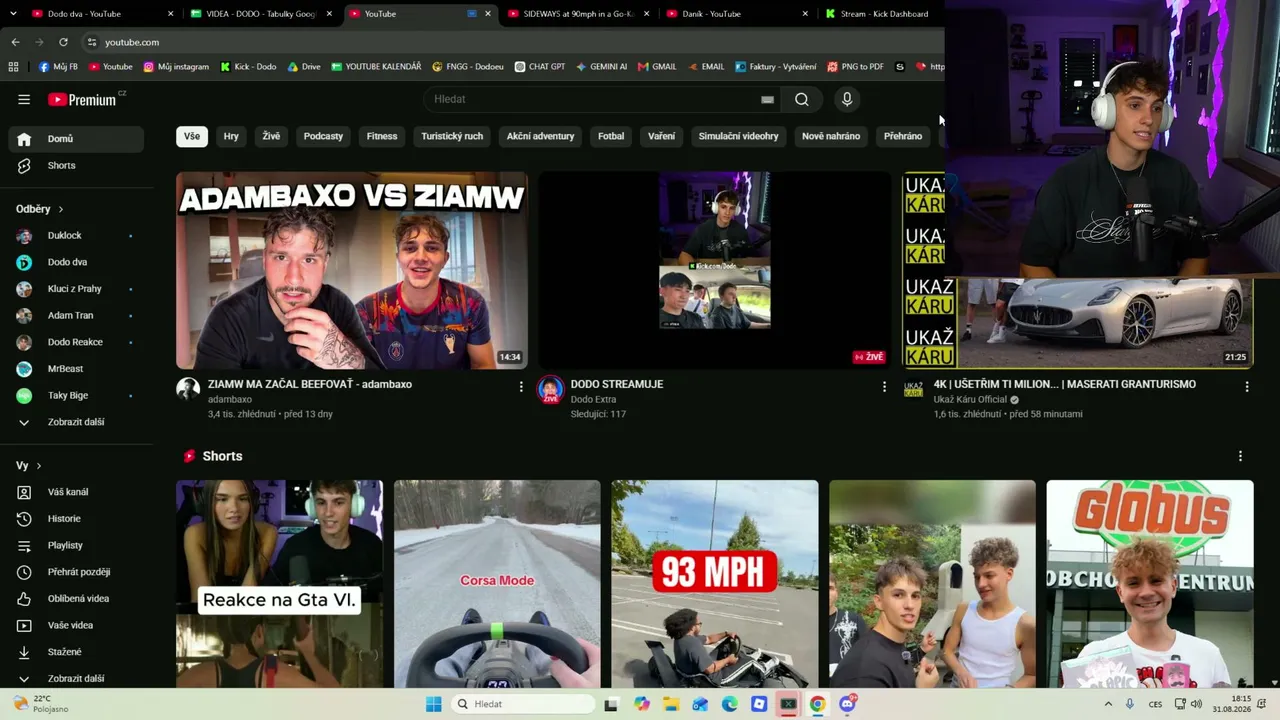
Task: Open the Windows Start menu
Action: 433,704
